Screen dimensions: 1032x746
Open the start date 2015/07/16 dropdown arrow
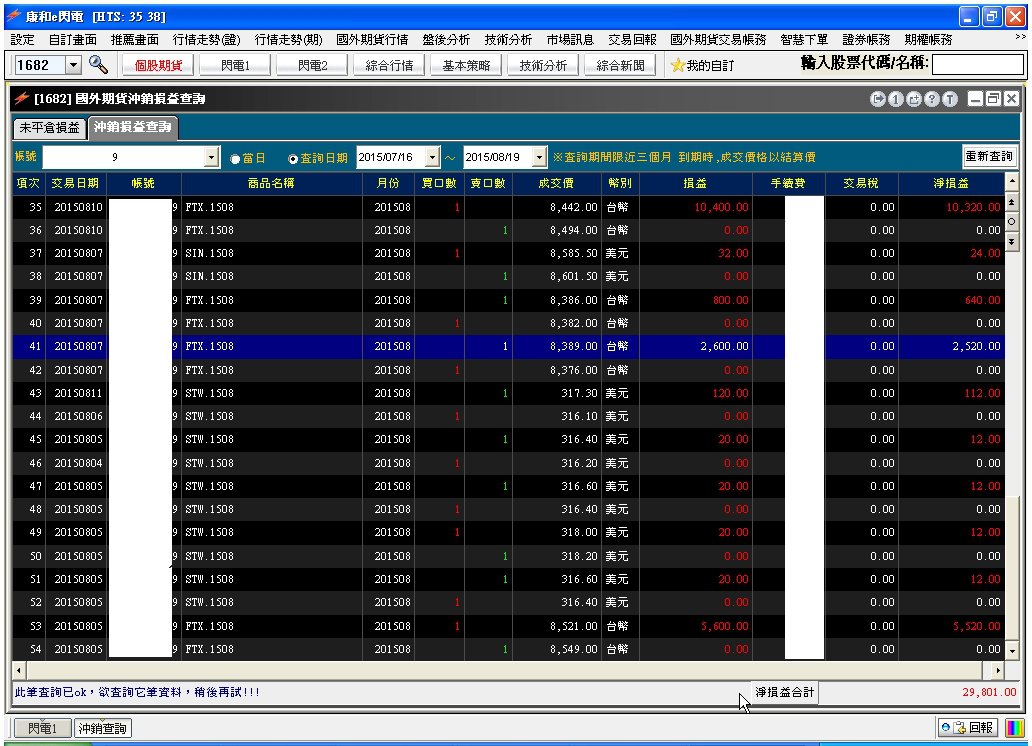(x=432, y=157)
